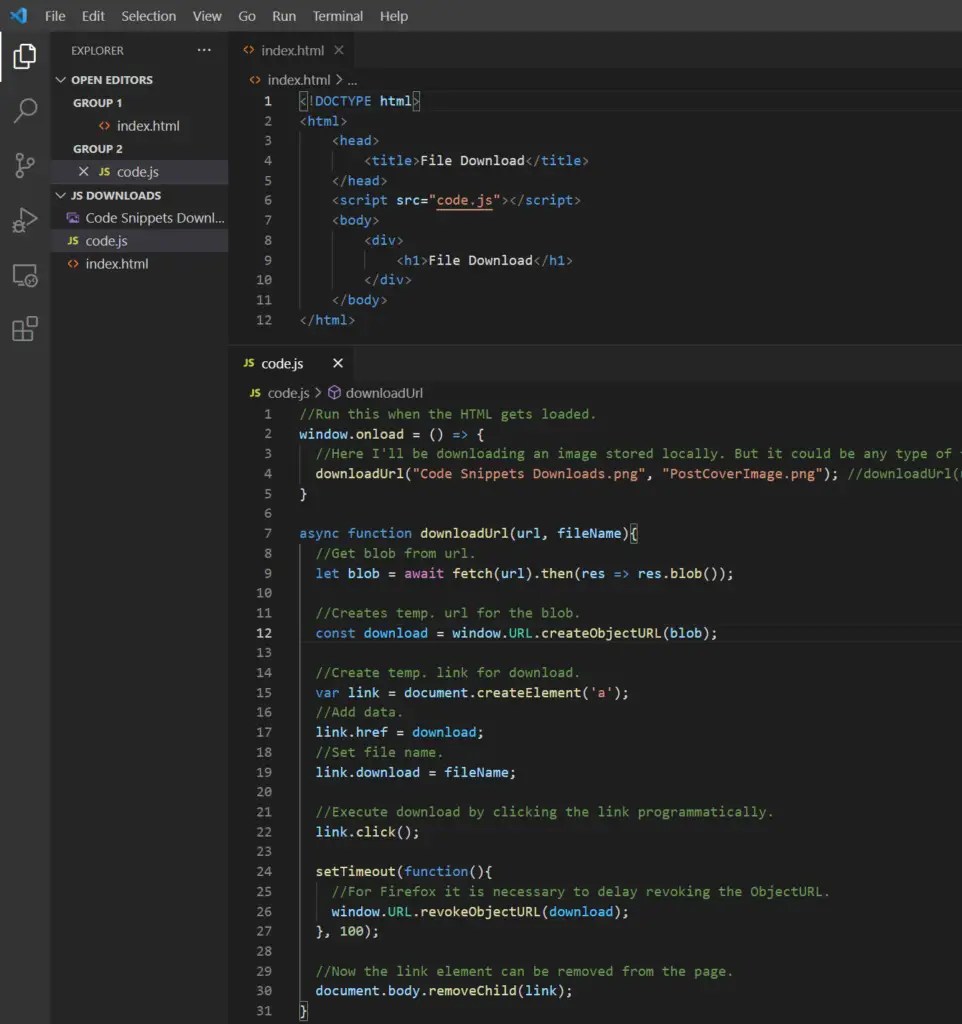962x1024 pixels.
Task: Click the <title>File Download</title> line
Action: (x=476, y=161)
